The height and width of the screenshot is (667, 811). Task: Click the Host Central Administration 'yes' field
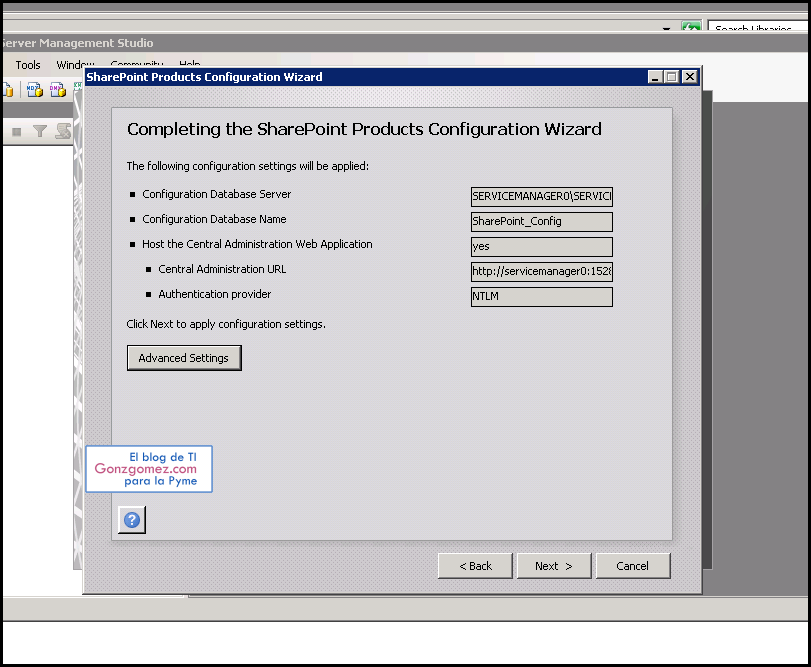click(542, 247)
